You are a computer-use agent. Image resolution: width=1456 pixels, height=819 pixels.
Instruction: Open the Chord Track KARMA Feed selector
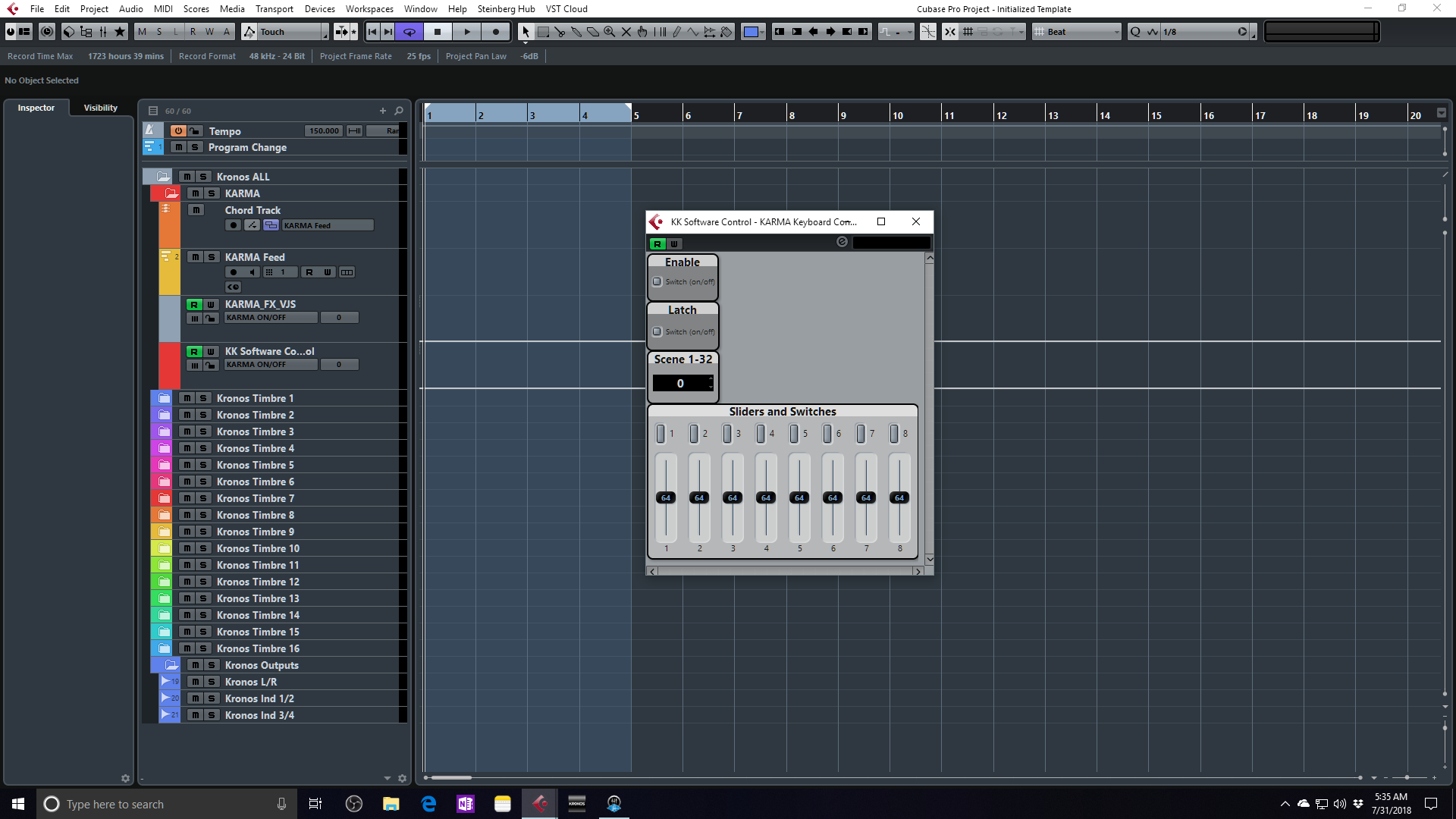328,225
